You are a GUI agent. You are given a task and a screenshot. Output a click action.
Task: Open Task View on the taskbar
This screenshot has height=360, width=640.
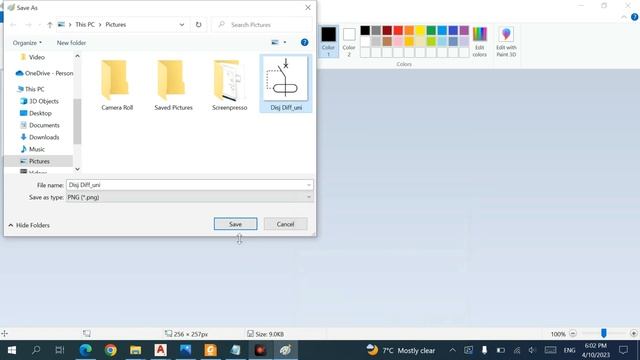(60, 350)
